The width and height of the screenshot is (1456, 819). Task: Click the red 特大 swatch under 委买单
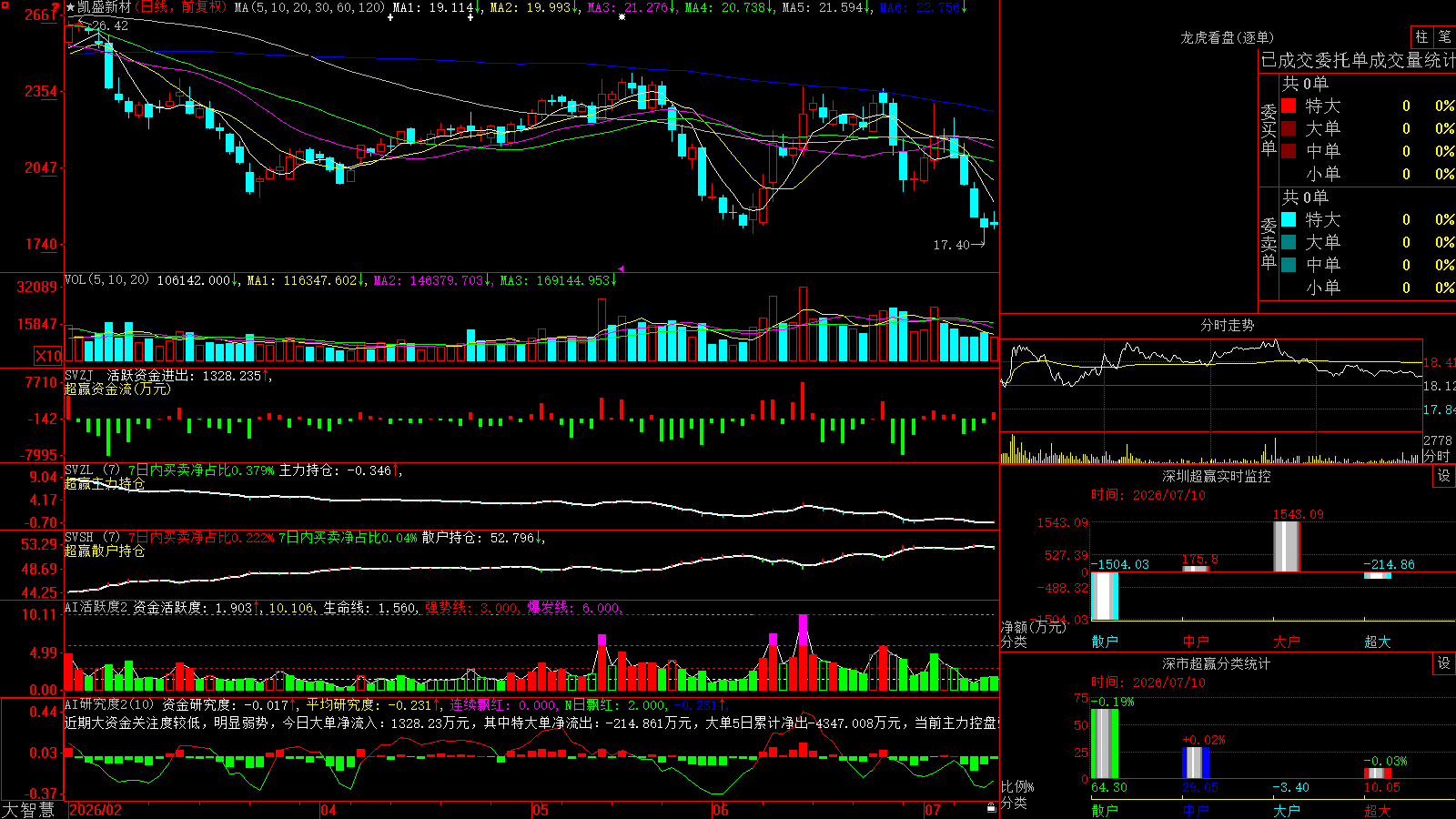[x=1289, y=106]
